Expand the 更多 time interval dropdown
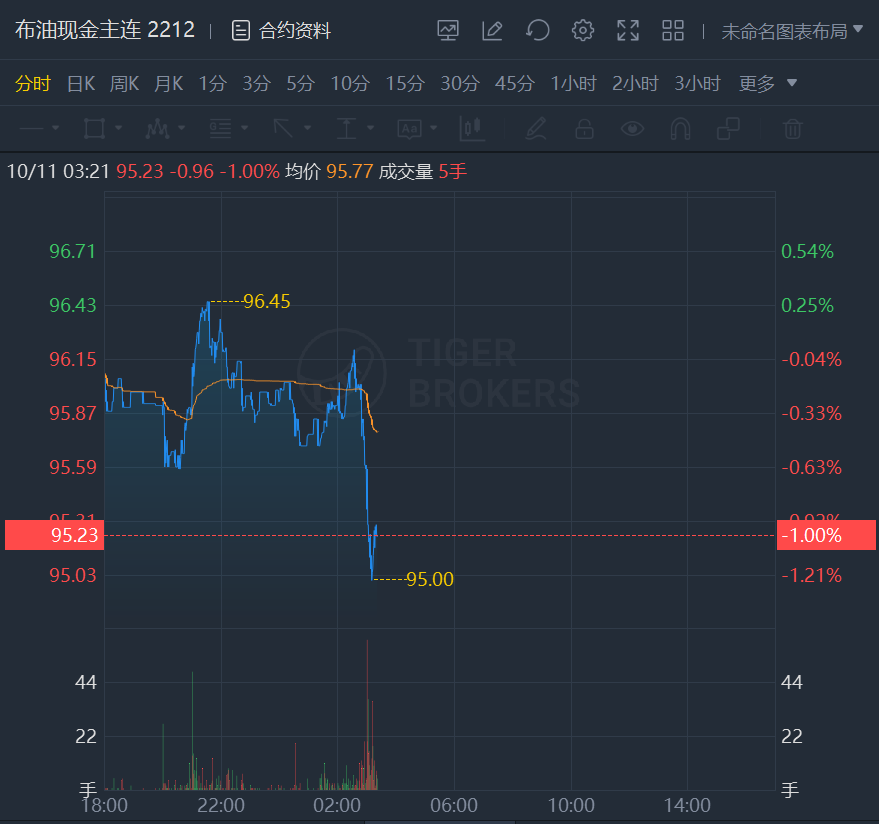 tap(767, 84)
